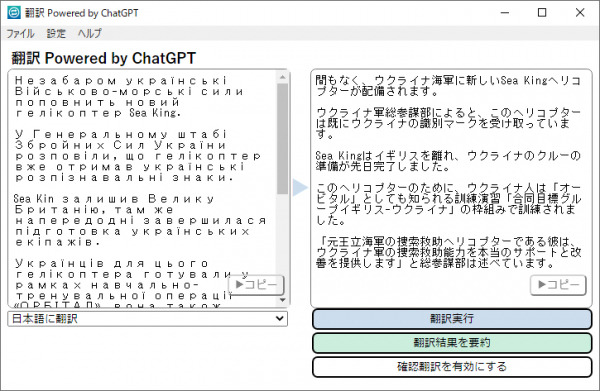Click scrollbar up arrow in source pane
This screenshot has height=391, width=600.
[283, 77]
